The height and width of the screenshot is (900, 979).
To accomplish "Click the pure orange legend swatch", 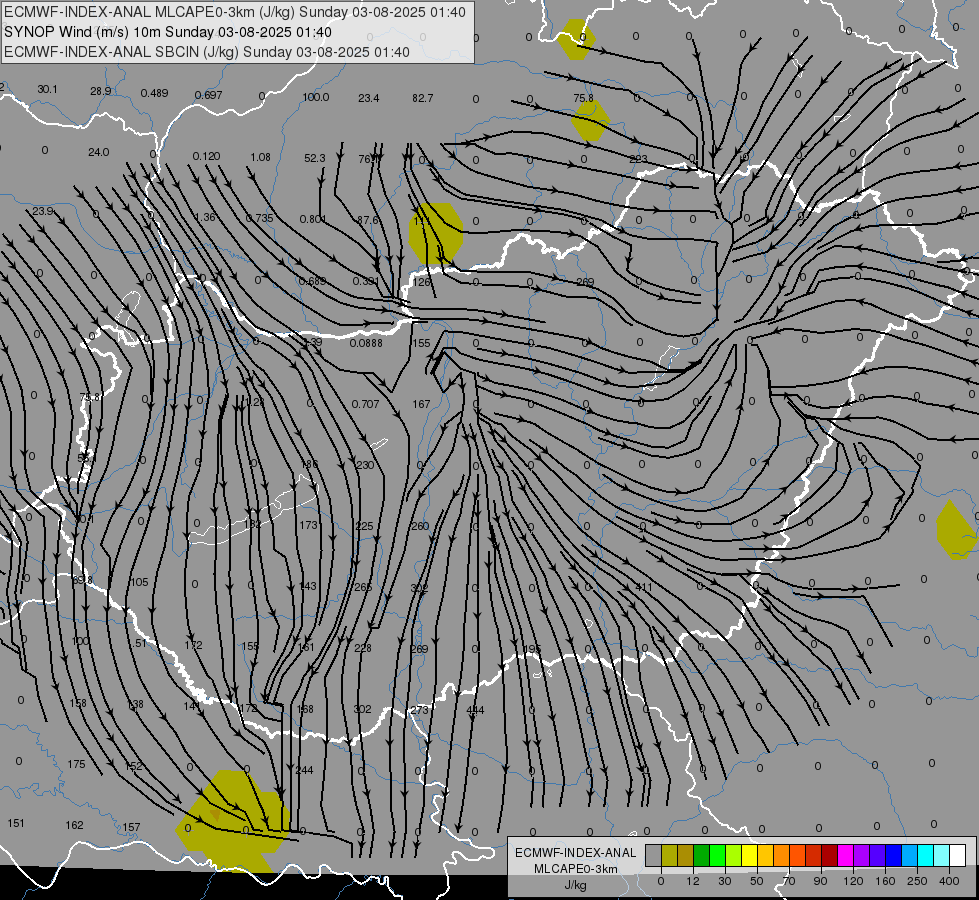I will coord(782,855).
